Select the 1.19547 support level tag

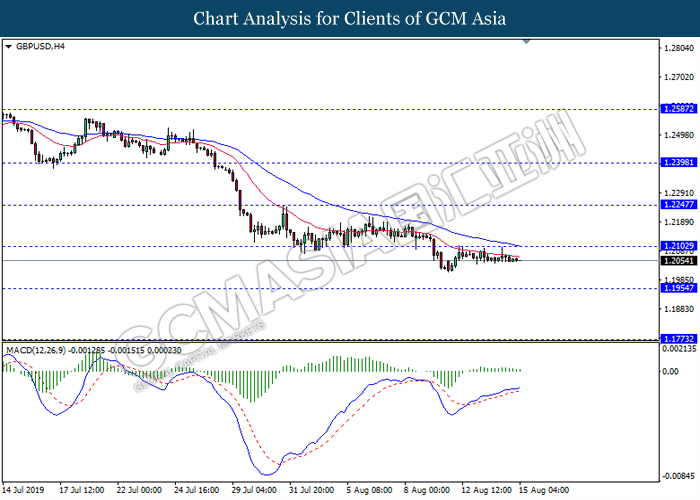679,288
